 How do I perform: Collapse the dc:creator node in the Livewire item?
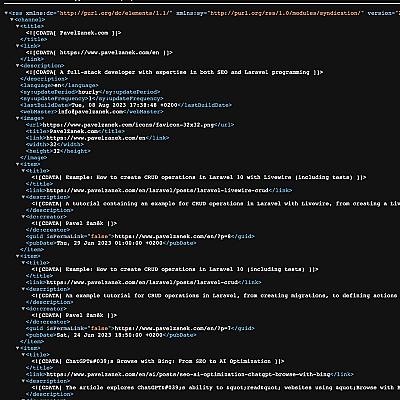pos(23,217)
